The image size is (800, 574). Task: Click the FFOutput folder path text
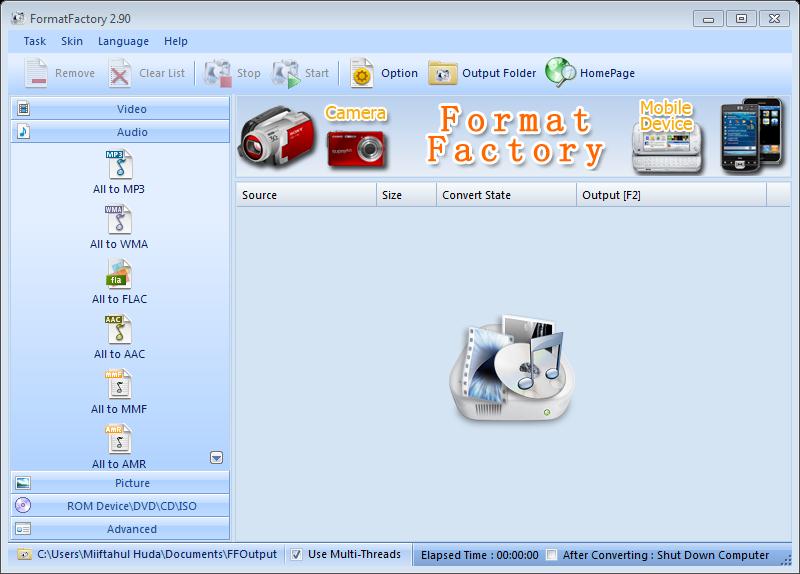[x=157, y=554]
